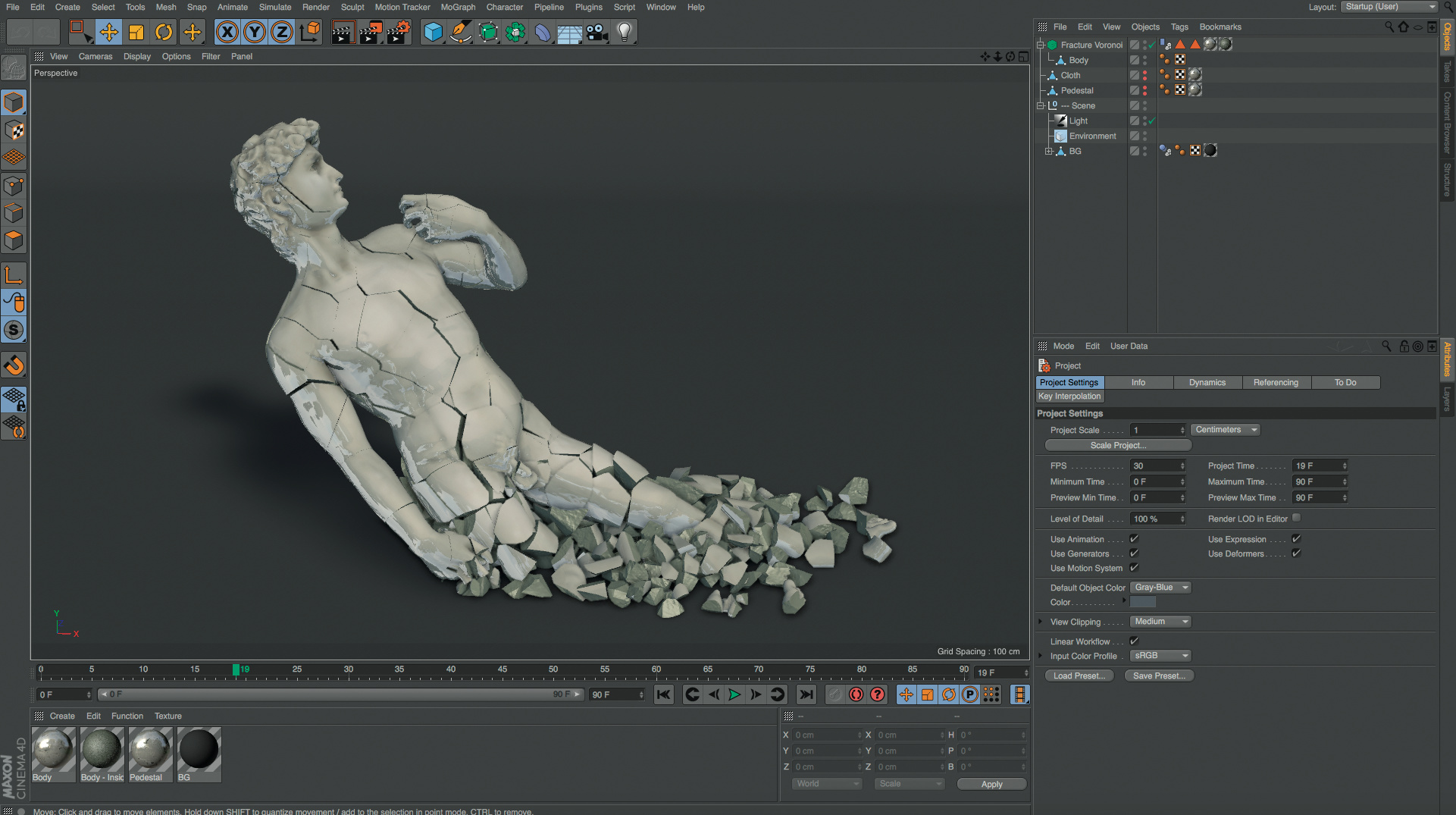Switch to the Dynamics tab
Viewport: 1456px width, 815px height.
(1207, 383)
